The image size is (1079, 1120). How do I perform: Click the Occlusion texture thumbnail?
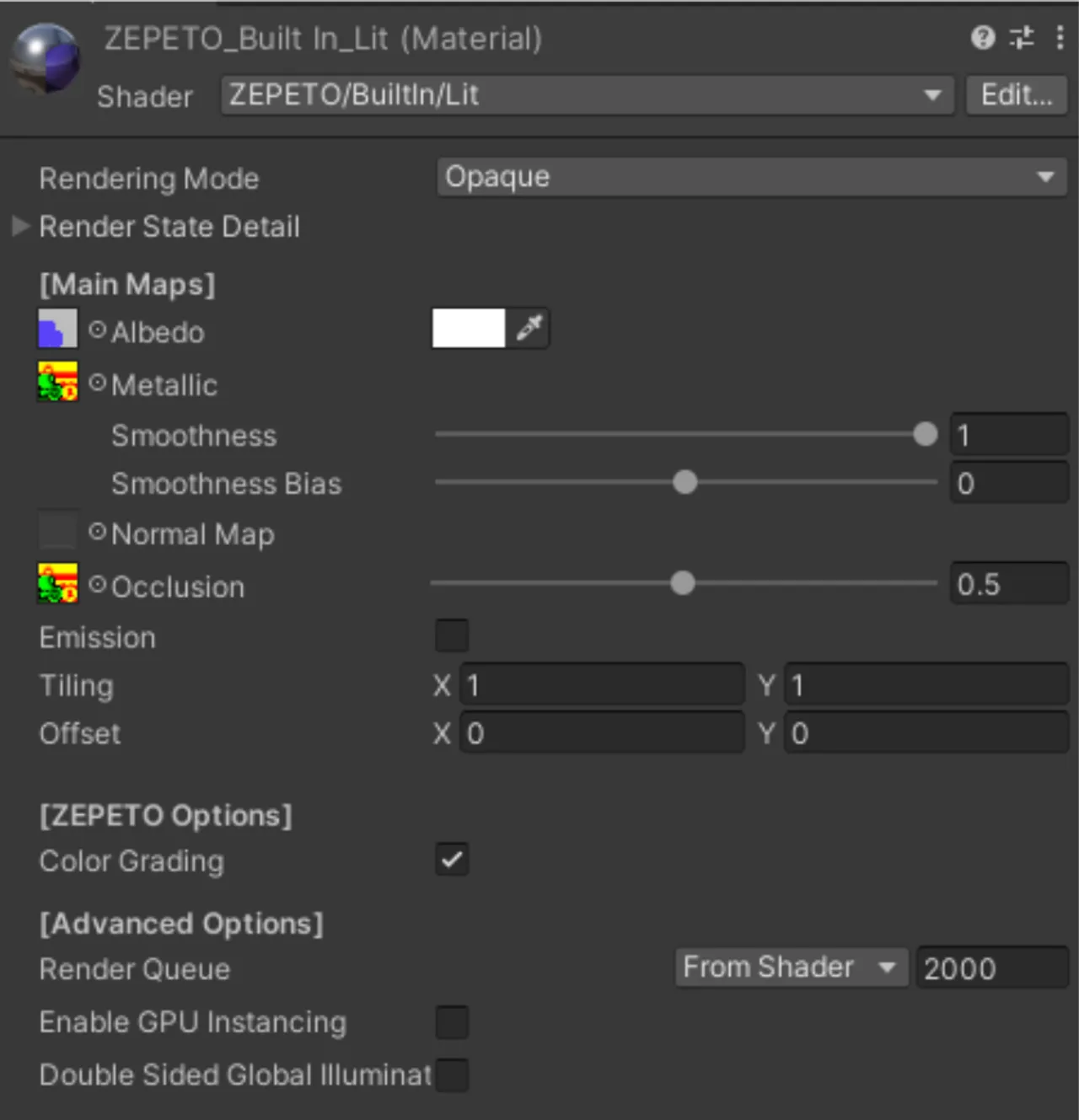tap(56, 582)
